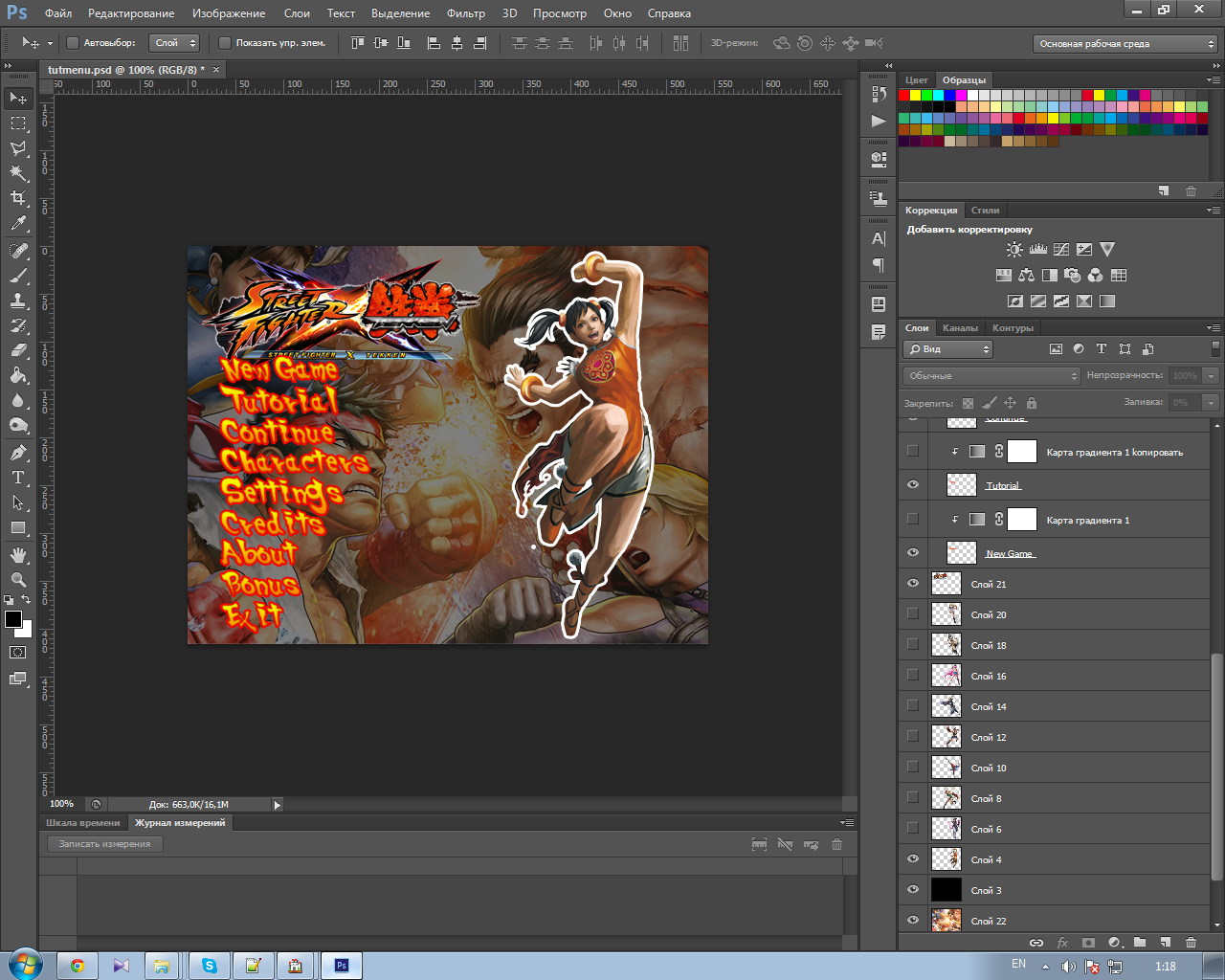Add Brightness/Contrast adjustment icon
Image resolution: width=1225 pixels, height=980 pixels.
1014,250
